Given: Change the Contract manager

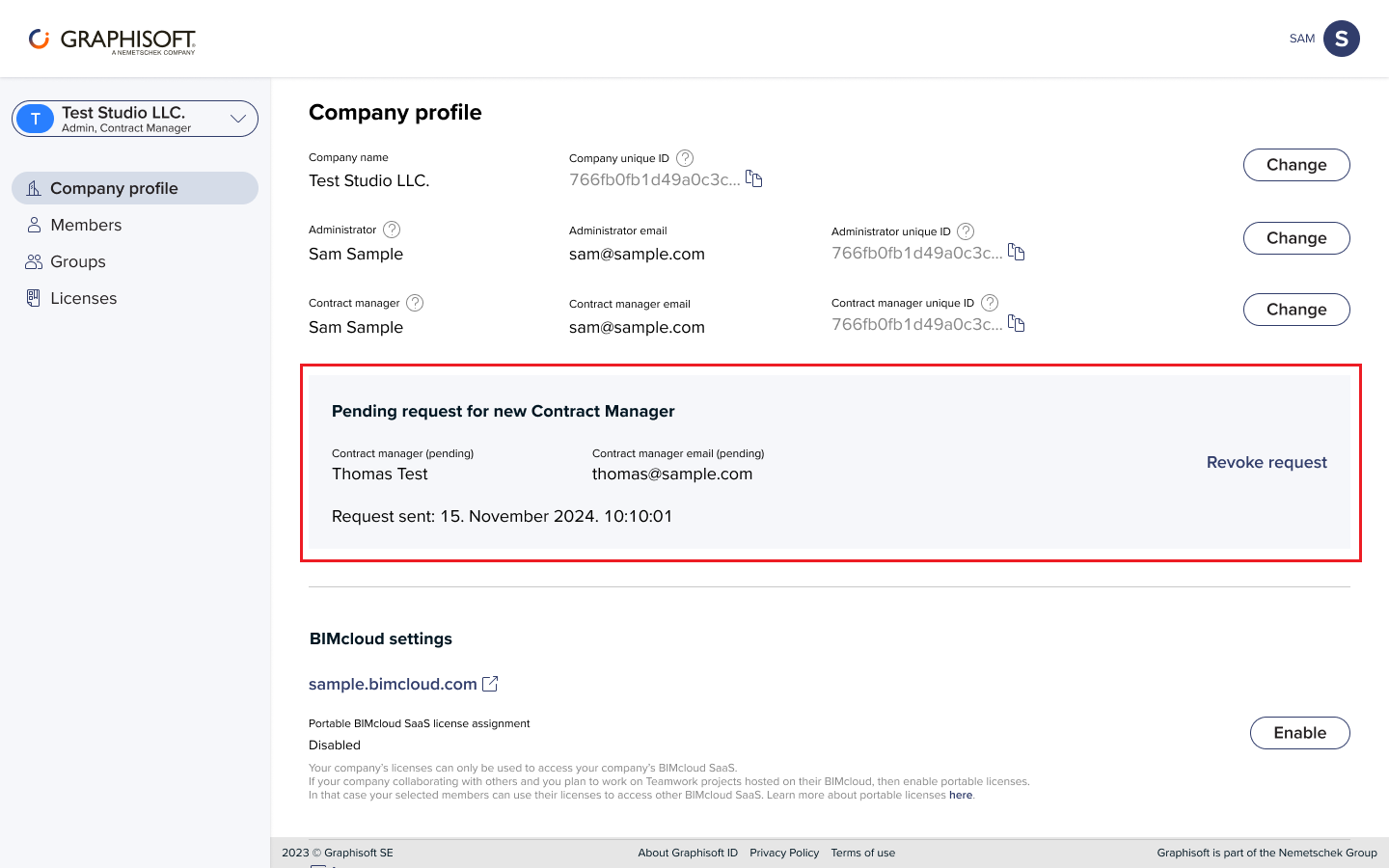Looking at the screenshot, I should point(1296,310).
